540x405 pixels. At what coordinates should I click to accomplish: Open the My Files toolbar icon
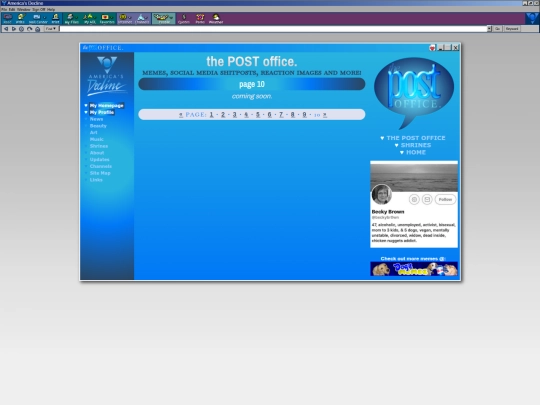click(x=71, y=19)
